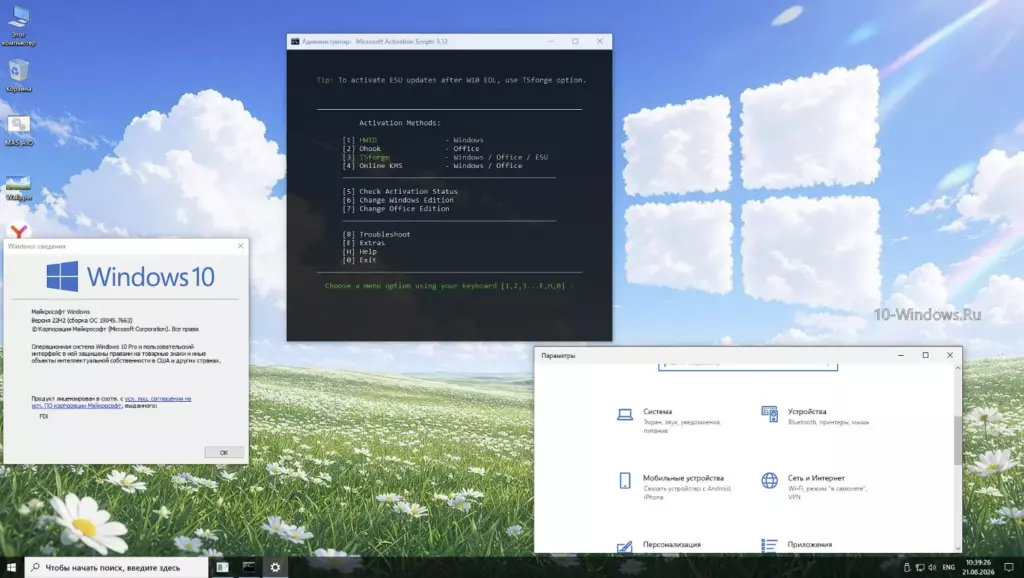The width and height of the screenshot is (1024, 578).
Task: Open 'Персонализация' in Settings
Action: (x=660, y=545)
